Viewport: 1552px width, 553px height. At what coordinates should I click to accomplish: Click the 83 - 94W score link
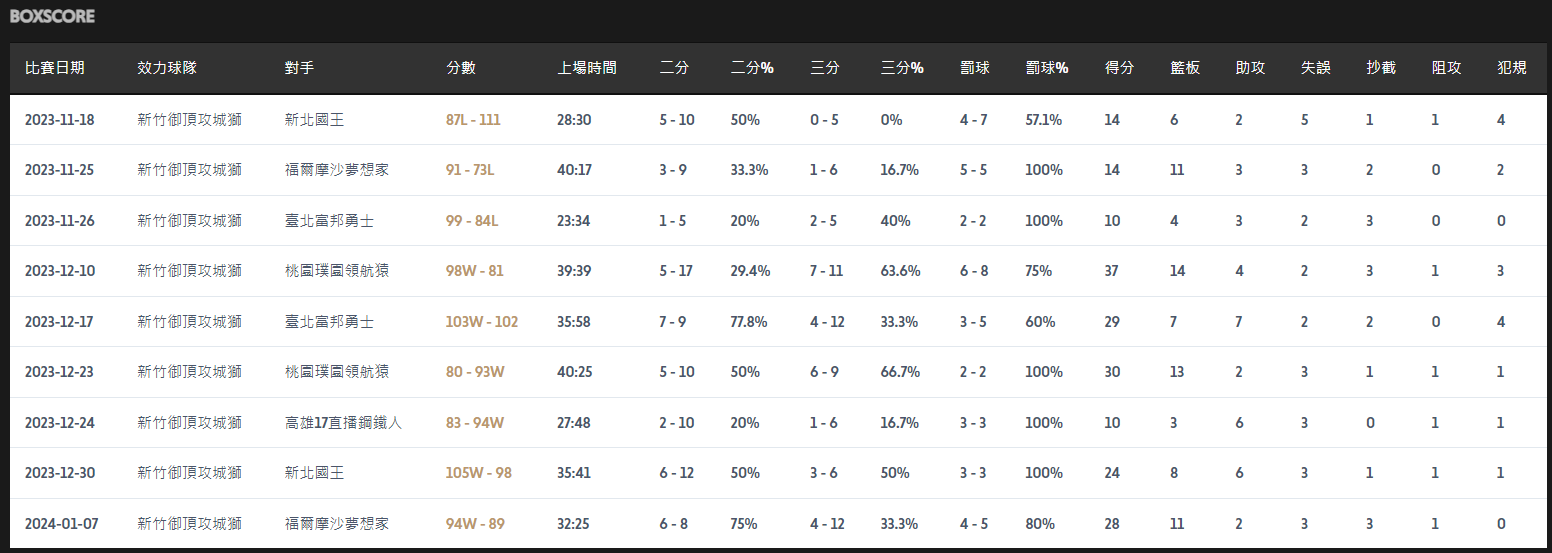coord(475,423)
